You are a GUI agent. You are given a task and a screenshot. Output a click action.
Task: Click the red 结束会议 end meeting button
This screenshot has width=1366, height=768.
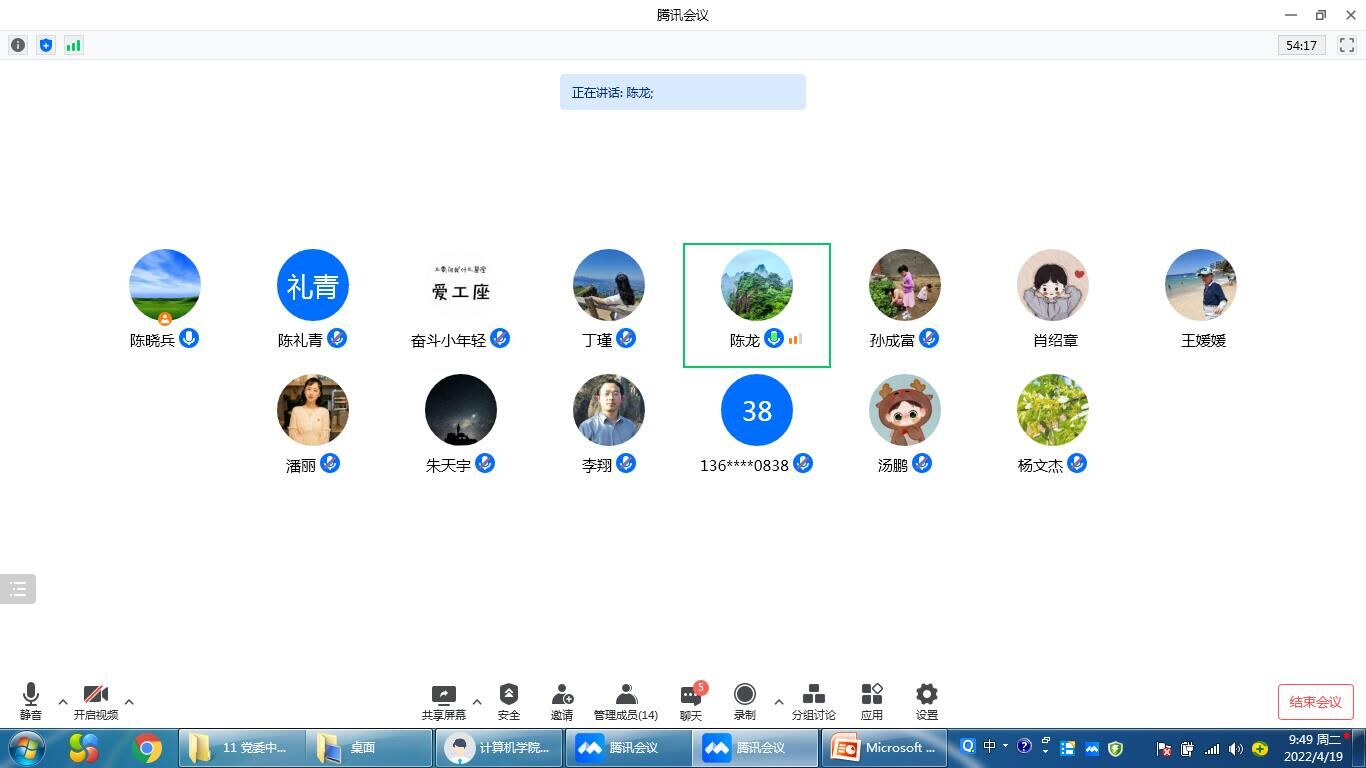pos(1315,702)
